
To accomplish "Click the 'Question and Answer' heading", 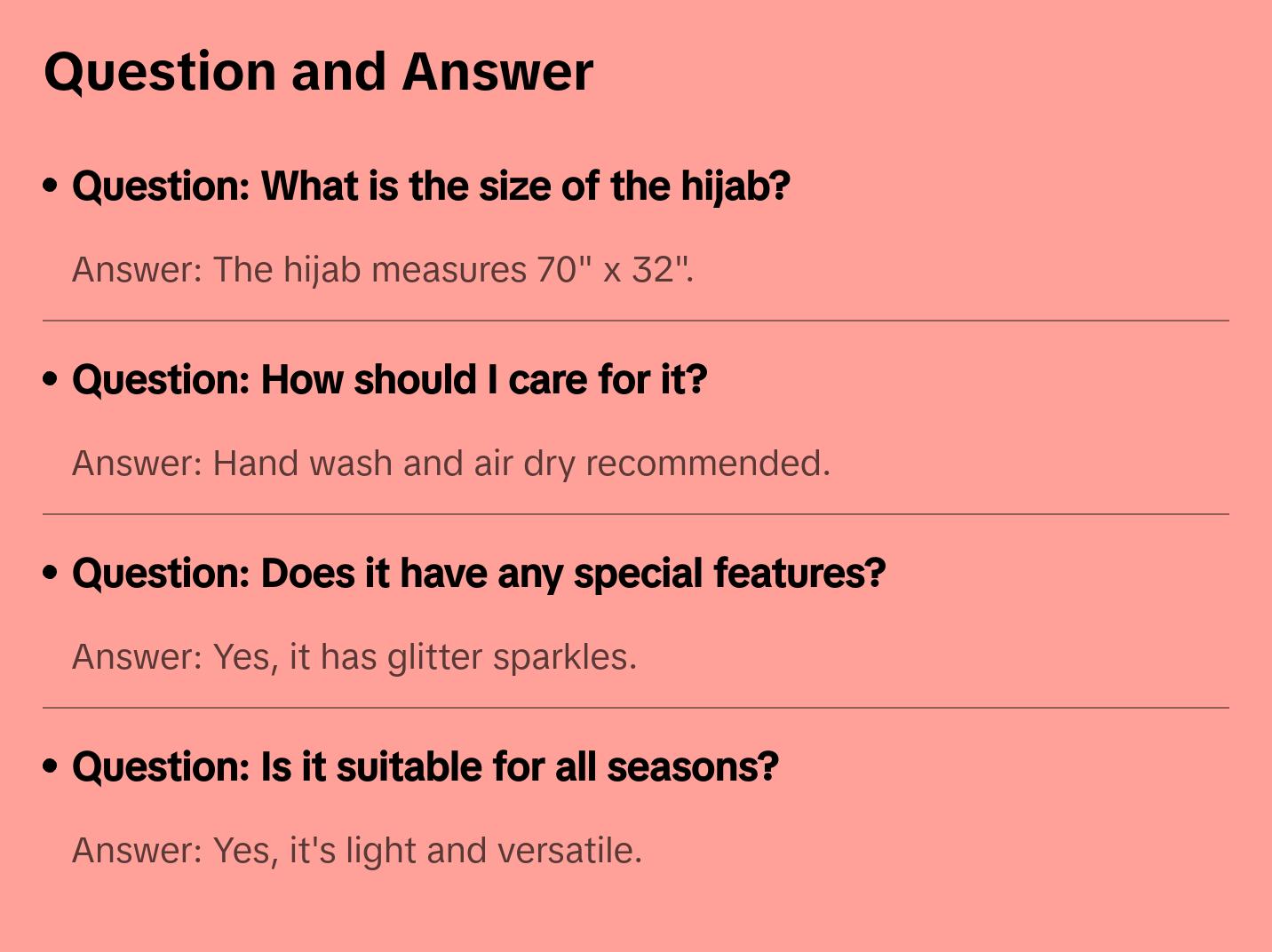I will pyautogui.click(x=318, y=72).
